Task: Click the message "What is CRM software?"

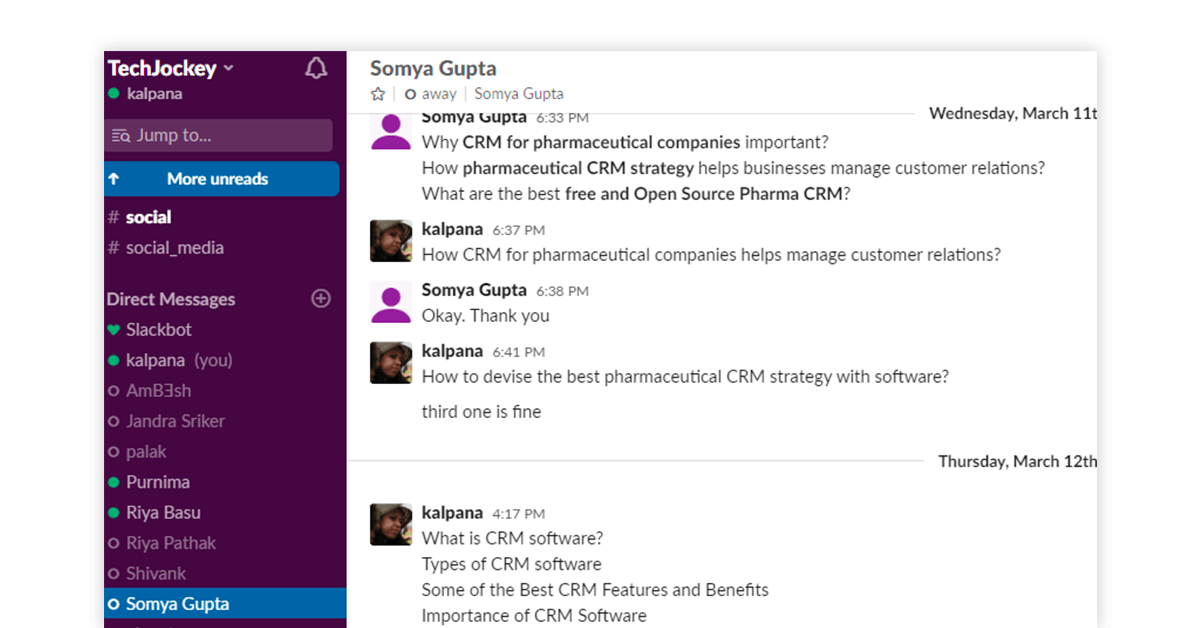Action: (x=513, y=538)
